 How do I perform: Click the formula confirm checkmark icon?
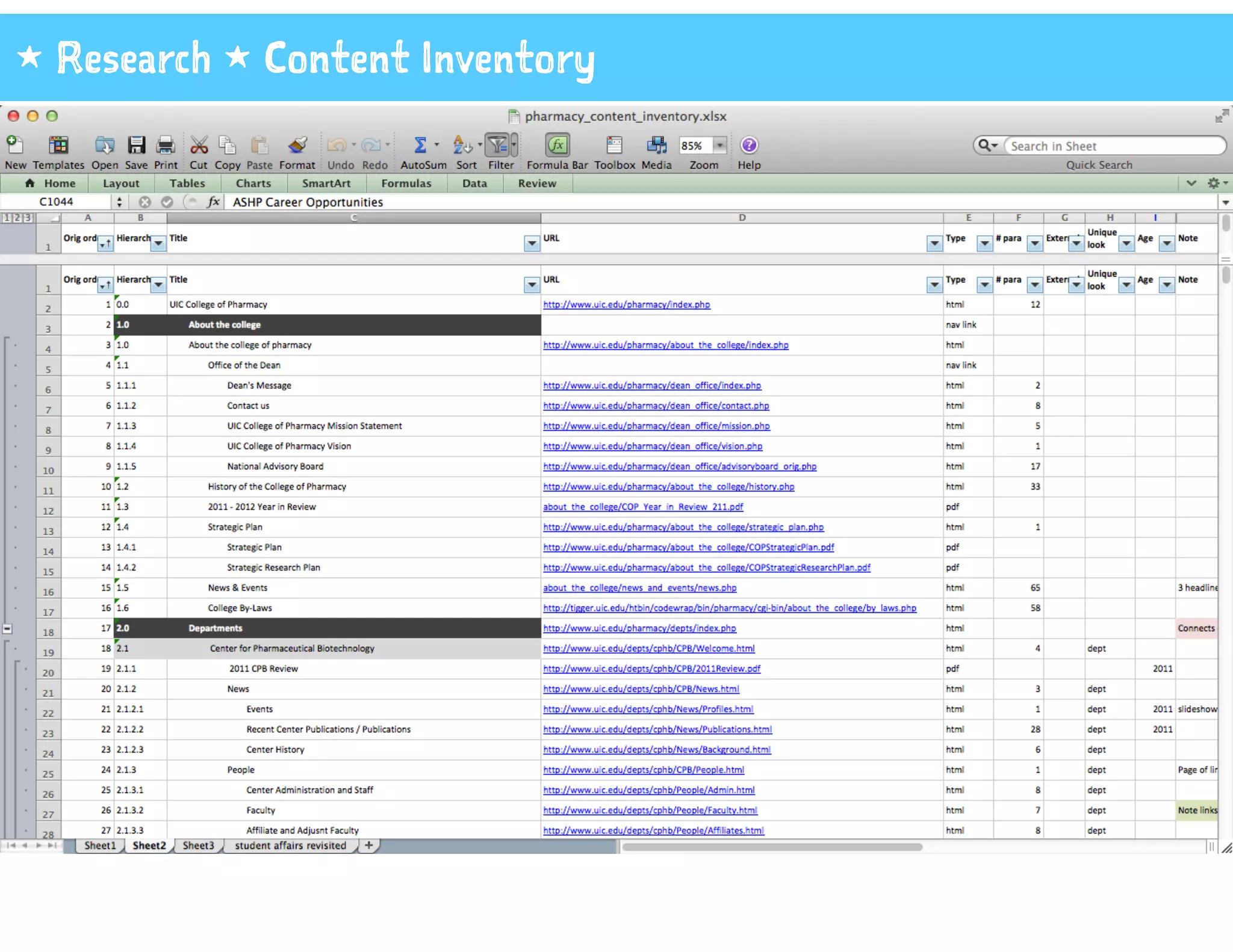pyautogui.click(x=167, y=202)
